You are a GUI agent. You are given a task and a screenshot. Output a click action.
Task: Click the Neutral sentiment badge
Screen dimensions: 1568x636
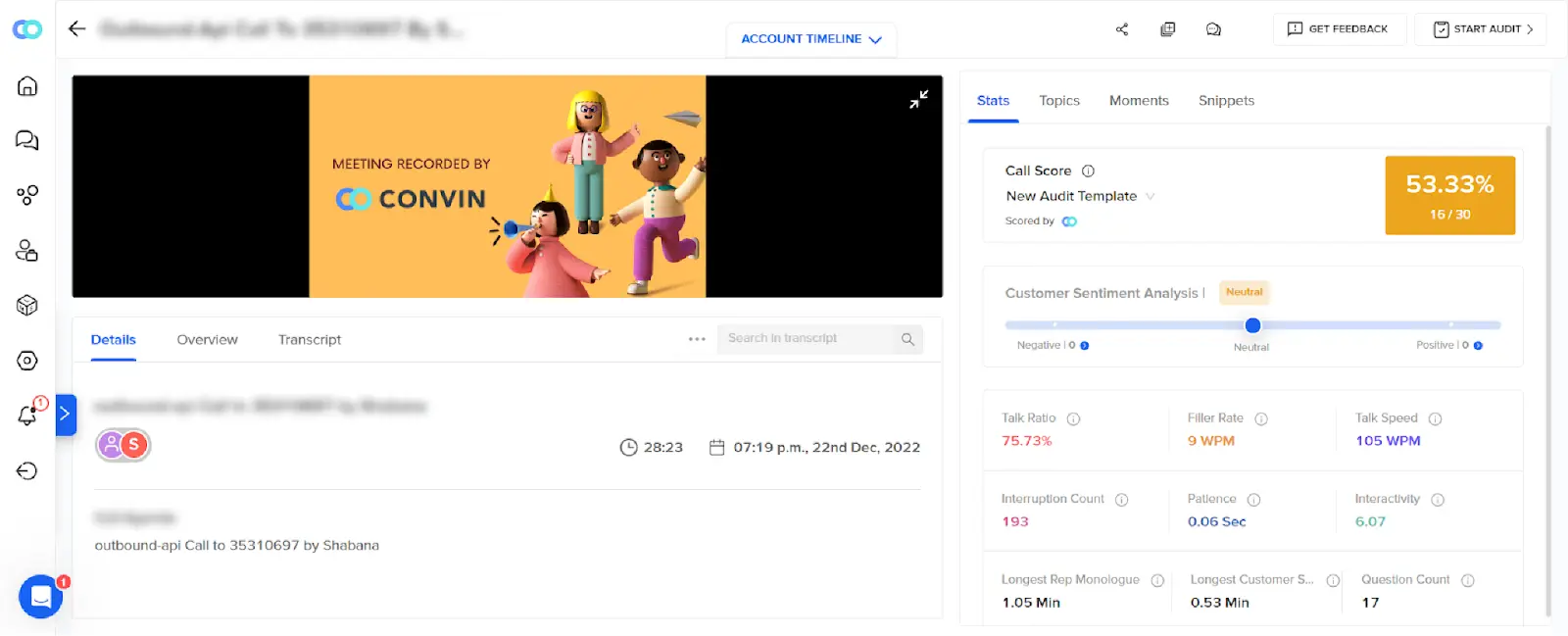1244,292
